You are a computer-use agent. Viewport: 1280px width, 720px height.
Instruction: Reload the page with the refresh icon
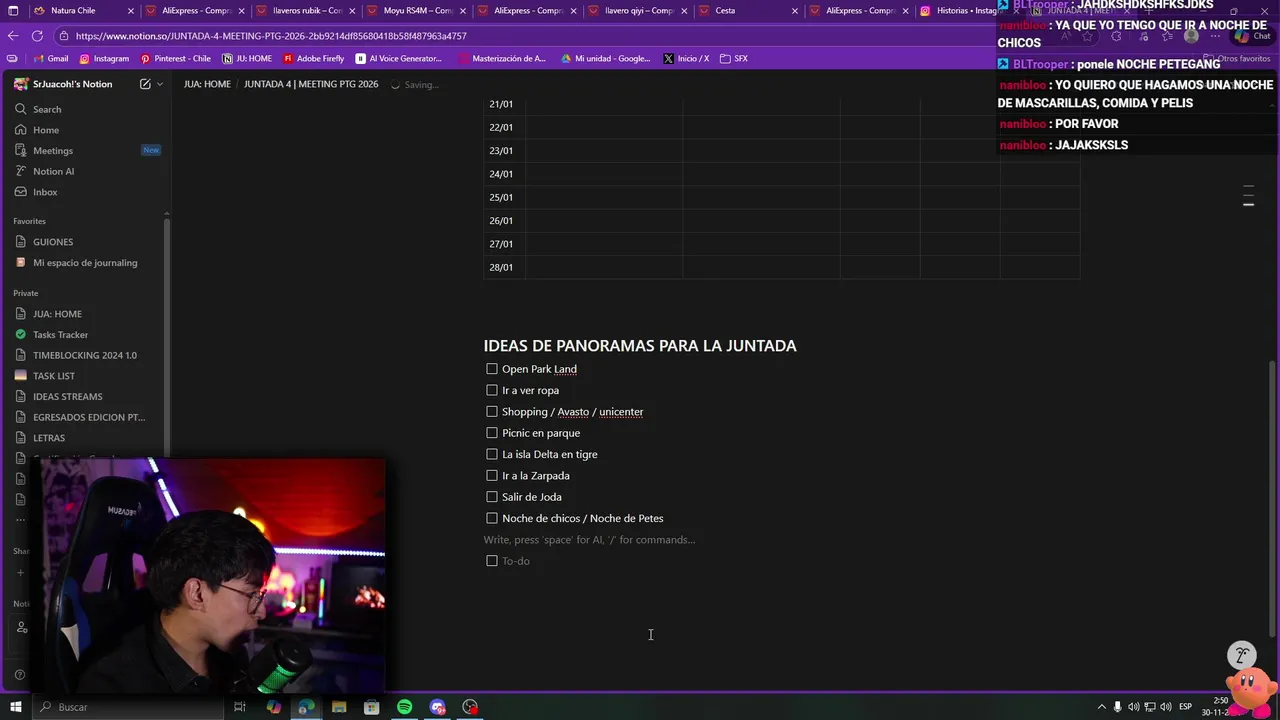pyautogui.click(x=37, y=35)
